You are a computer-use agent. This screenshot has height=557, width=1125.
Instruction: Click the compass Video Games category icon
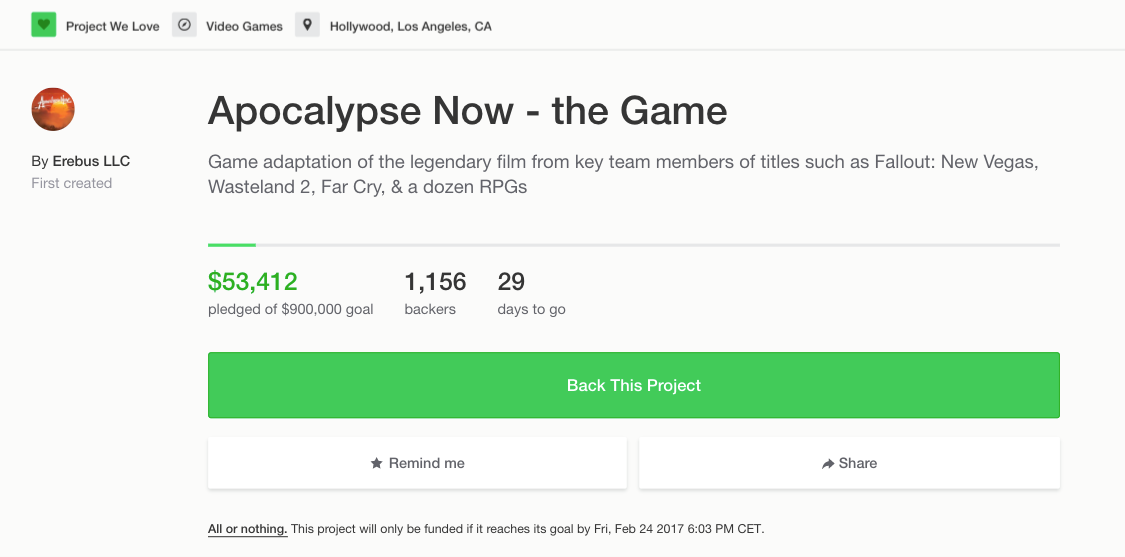click(184, 25)
